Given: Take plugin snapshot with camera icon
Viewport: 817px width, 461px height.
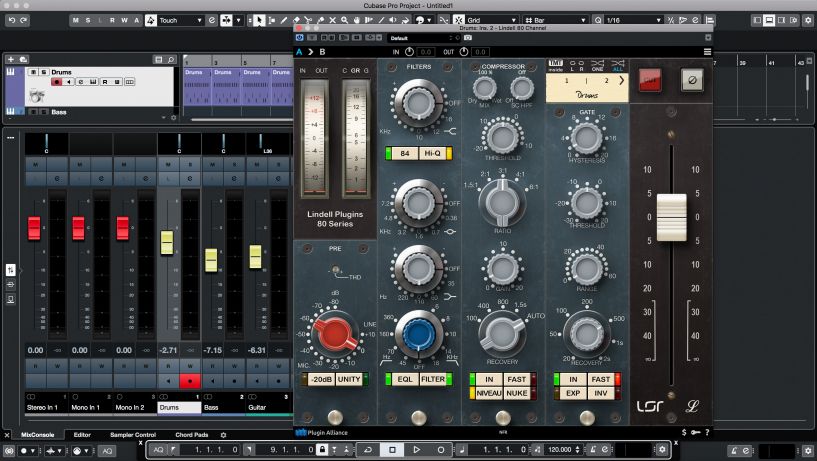Looking at the screenshot, I should coord(468,38).
